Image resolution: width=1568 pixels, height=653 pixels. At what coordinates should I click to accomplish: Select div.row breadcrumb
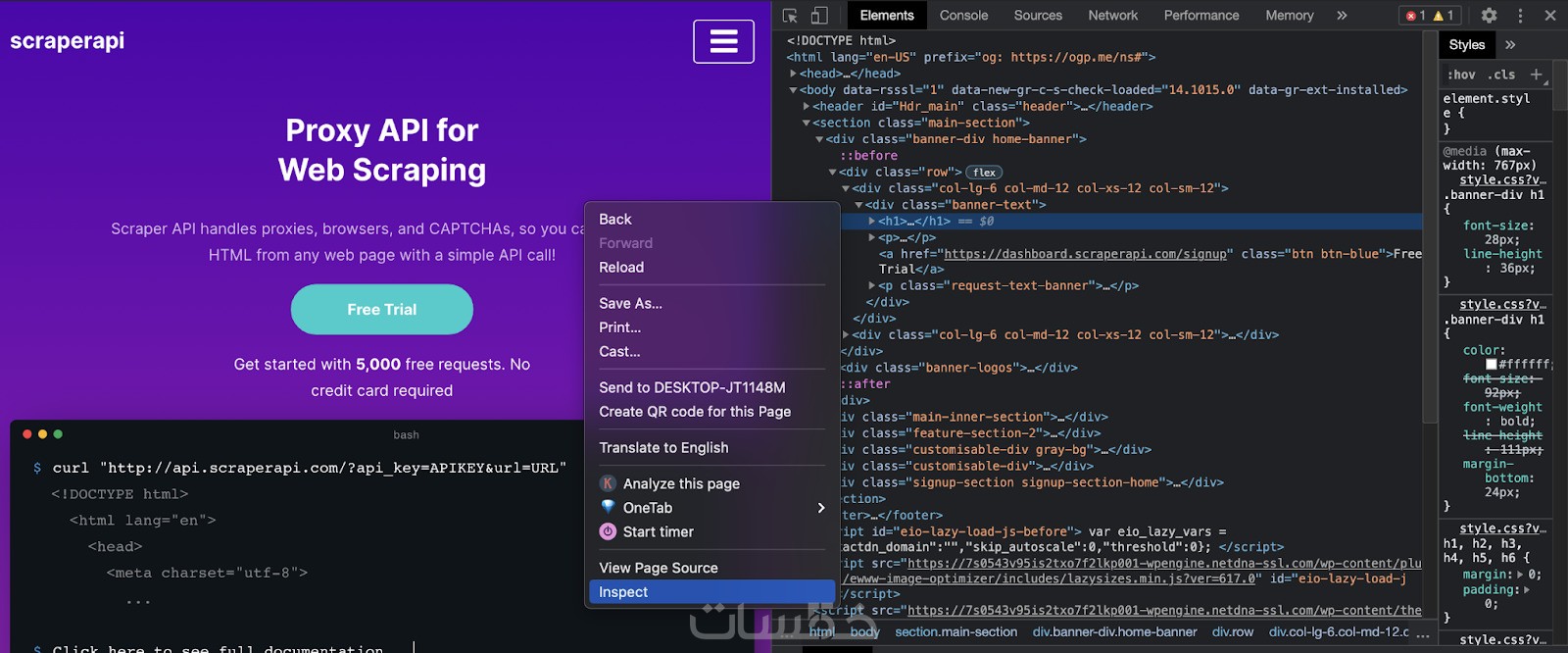1232,632
